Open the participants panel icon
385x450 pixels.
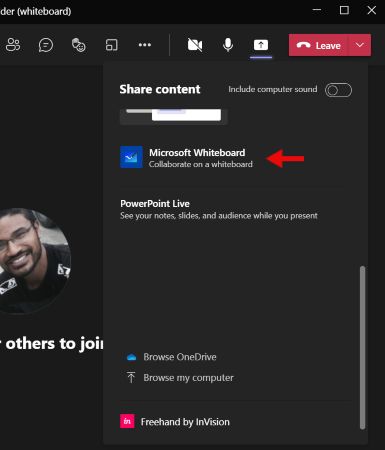13,45
